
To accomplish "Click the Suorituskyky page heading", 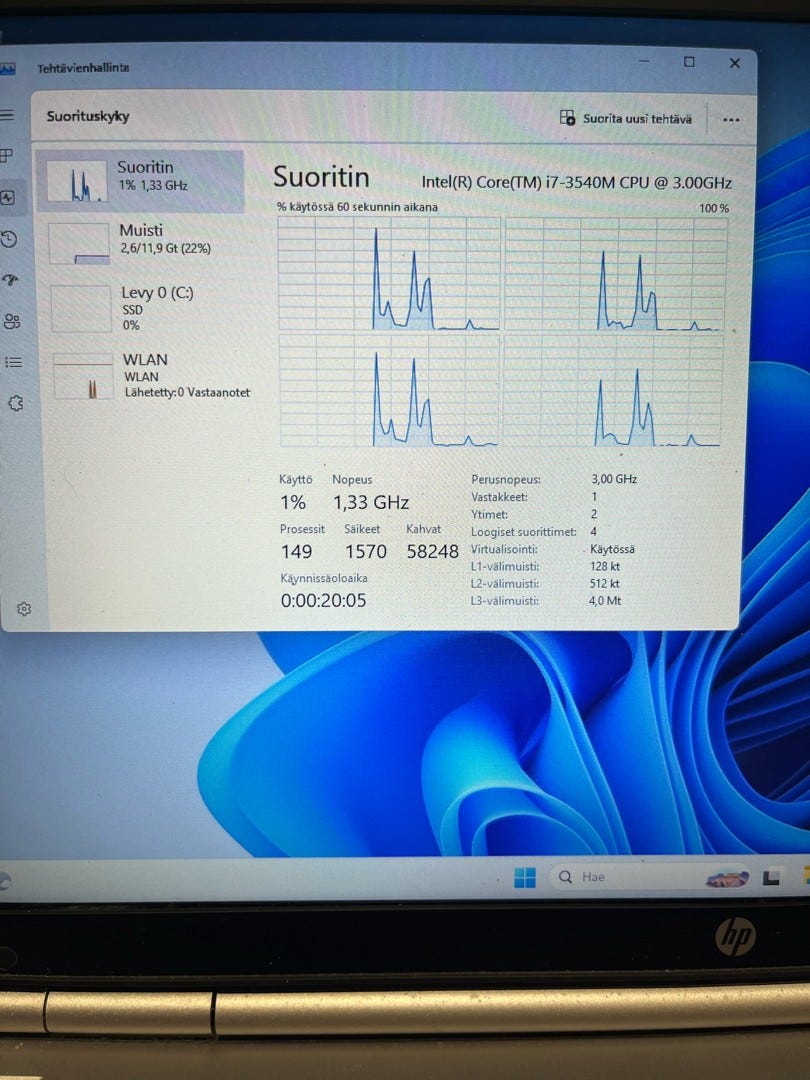I will tap(87, 116).
